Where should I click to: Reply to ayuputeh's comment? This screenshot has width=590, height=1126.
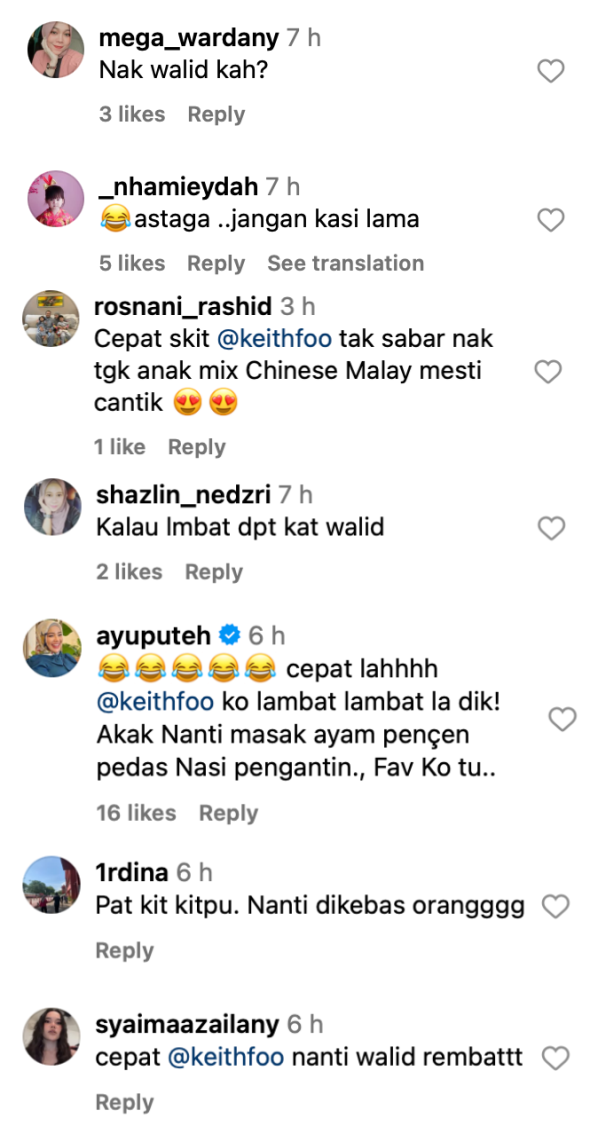coord(228,813)
